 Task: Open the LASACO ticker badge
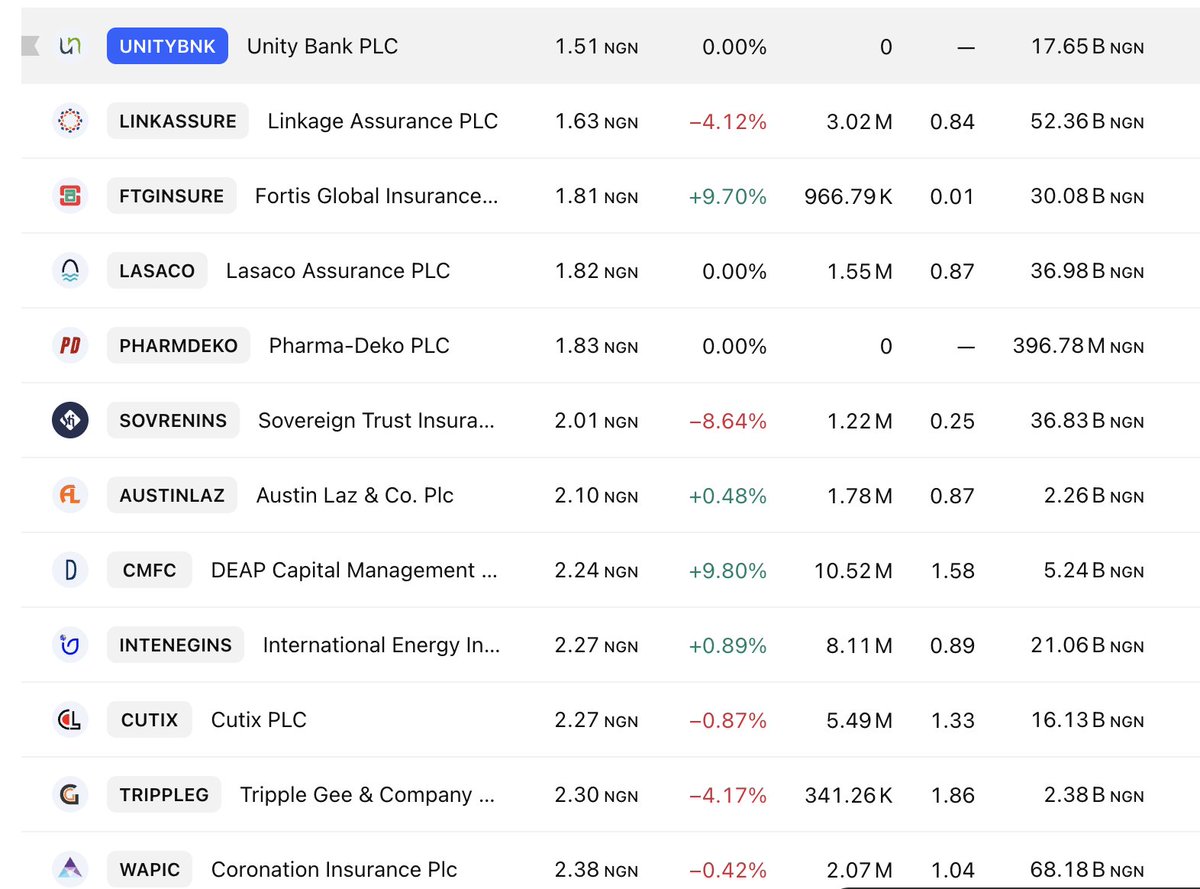157,271
